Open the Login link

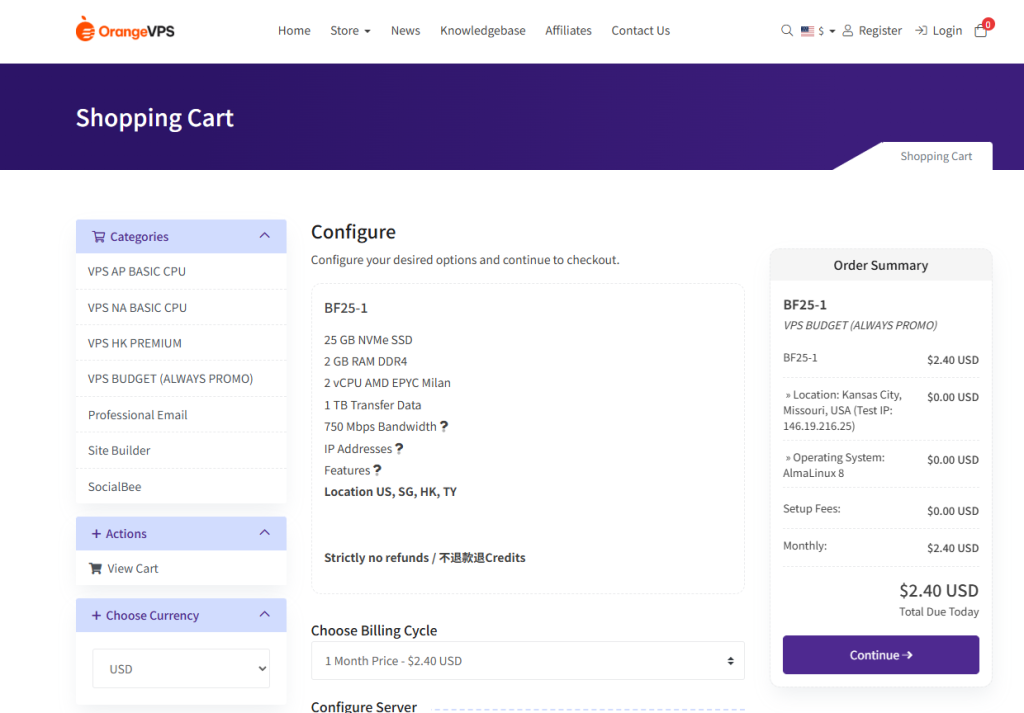tap(939, 31)
